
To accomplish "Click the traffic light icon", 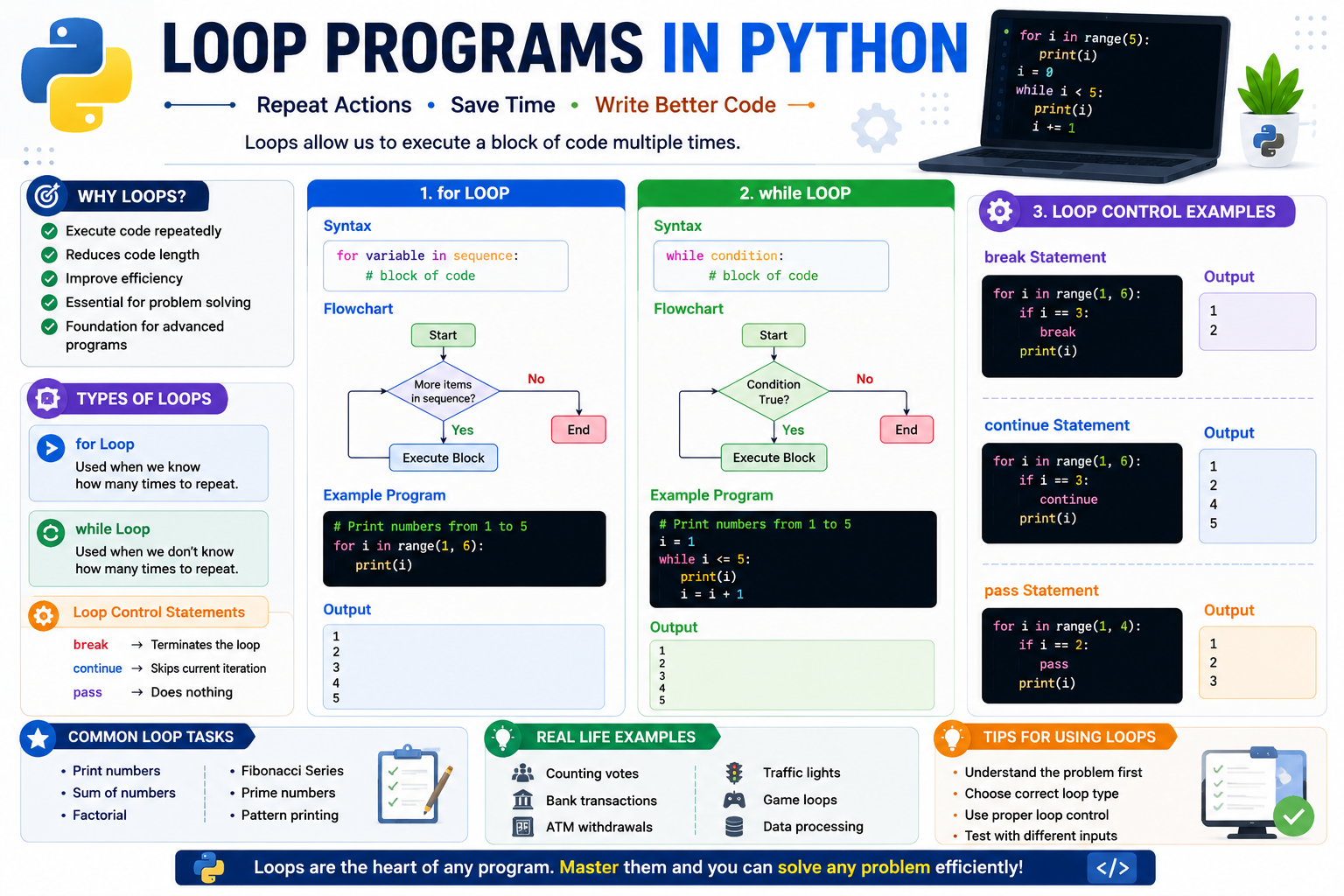I will 734,773.
